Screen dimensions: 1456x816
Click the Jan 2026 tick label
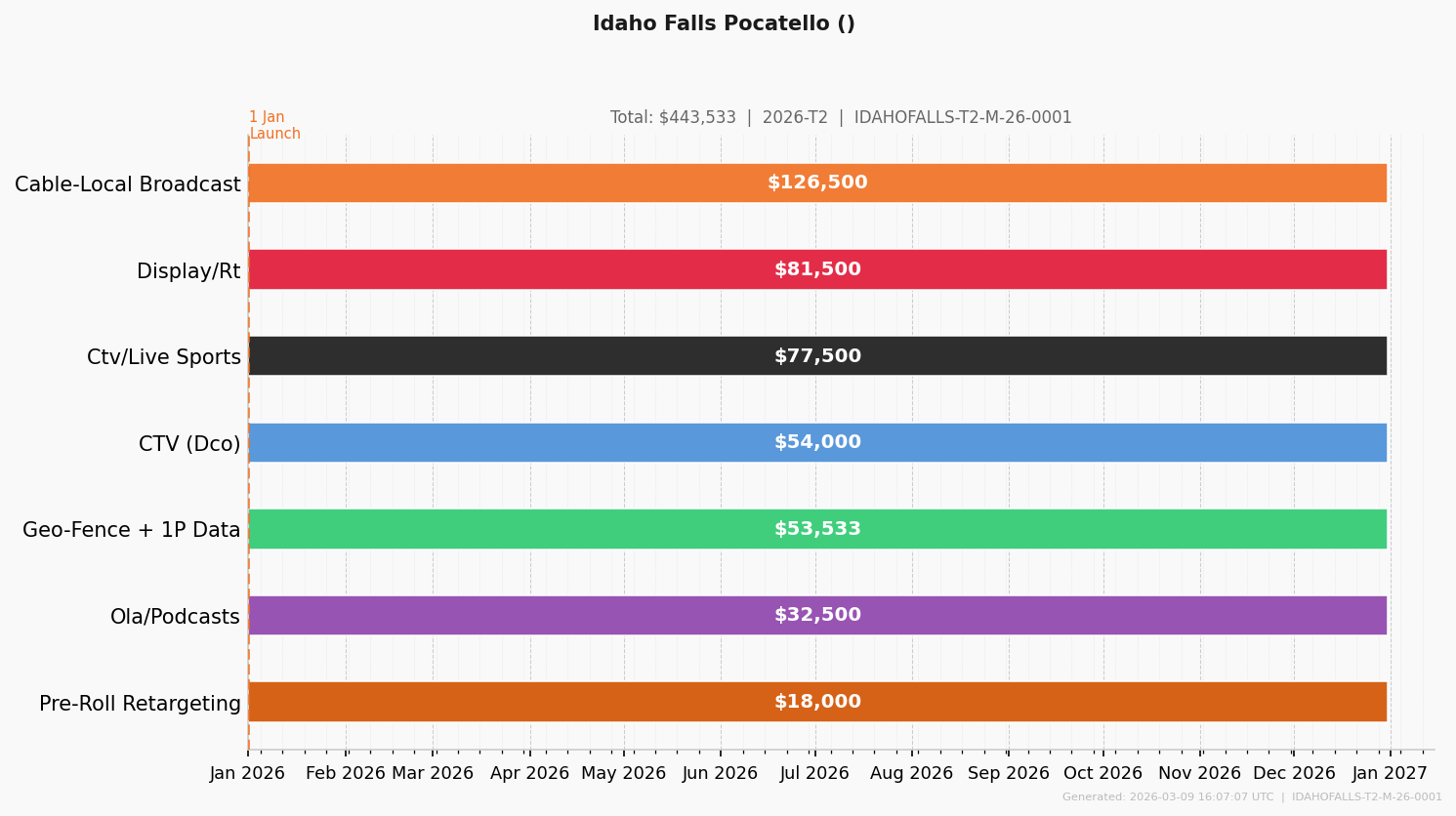247,773
